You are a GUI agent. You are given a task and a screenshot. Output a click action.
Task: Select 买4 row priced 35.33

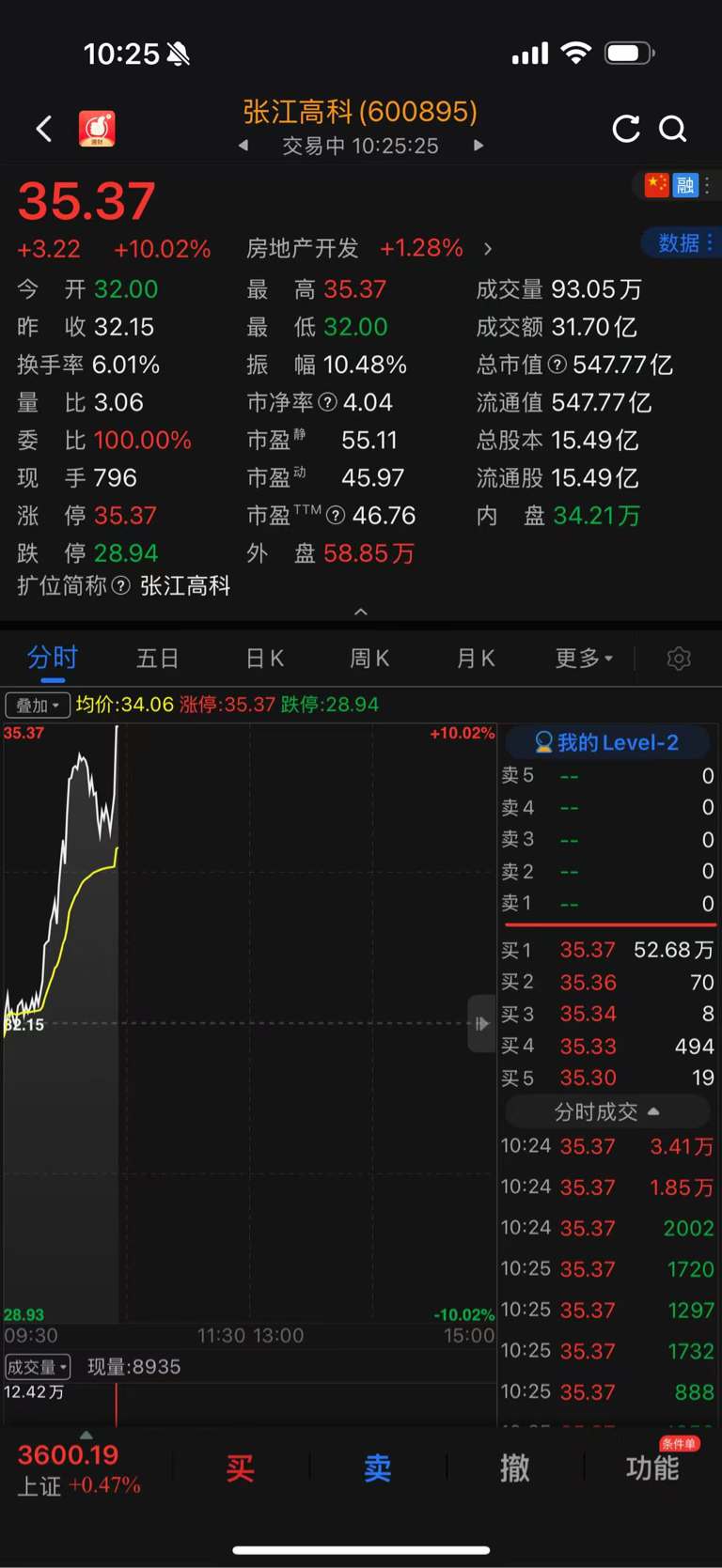[x=607, y=1046]
